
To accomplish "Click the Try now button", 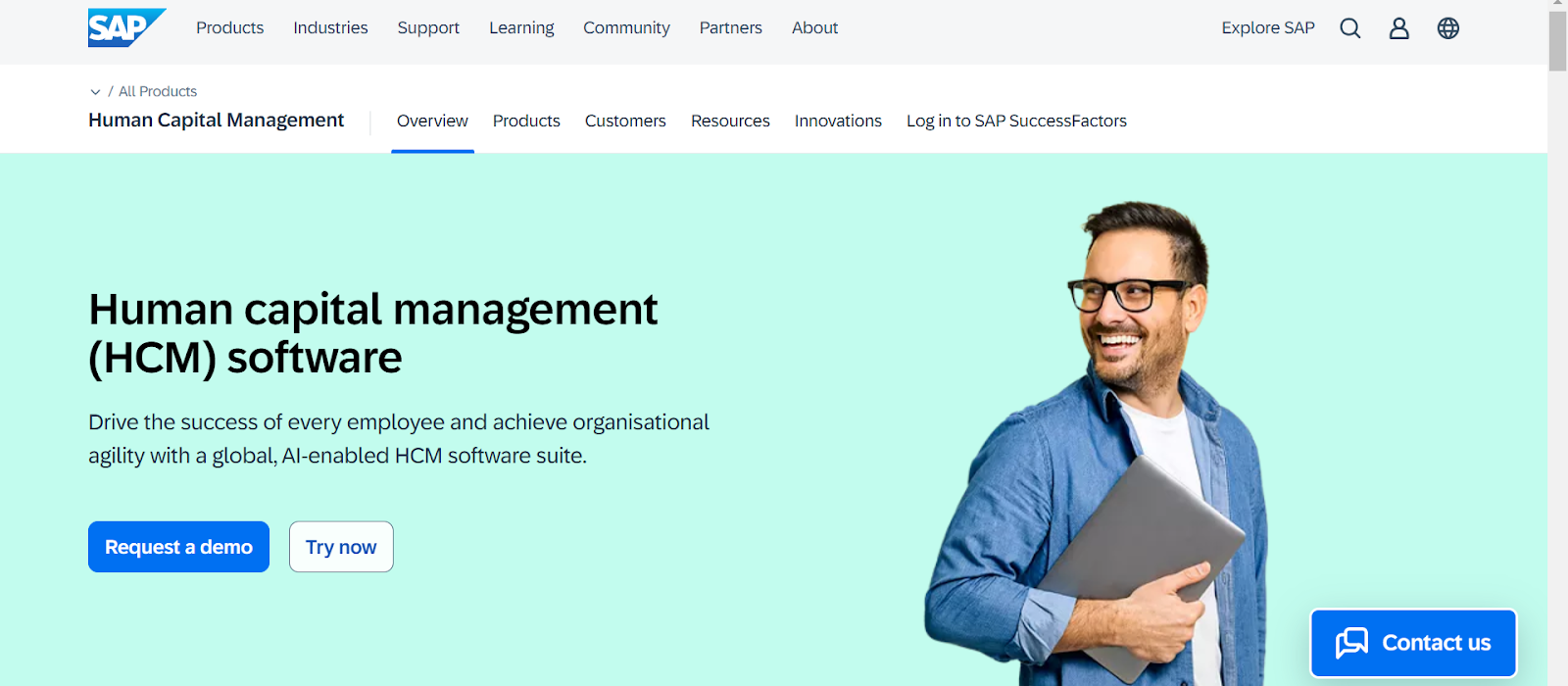I will (341, 547).
